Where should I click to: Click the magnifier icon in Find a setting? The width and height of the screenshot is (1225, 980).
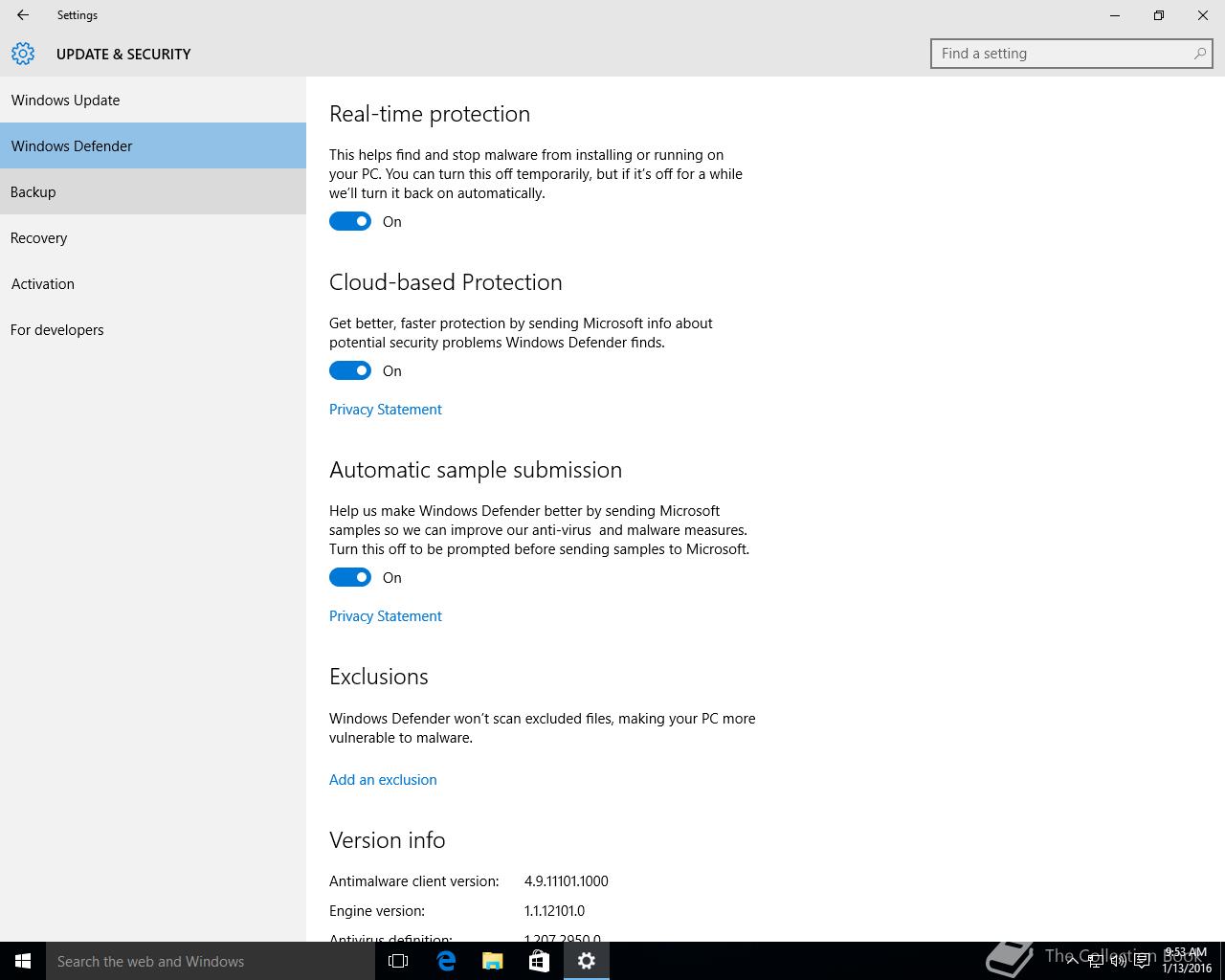(x=1199, y=54)
